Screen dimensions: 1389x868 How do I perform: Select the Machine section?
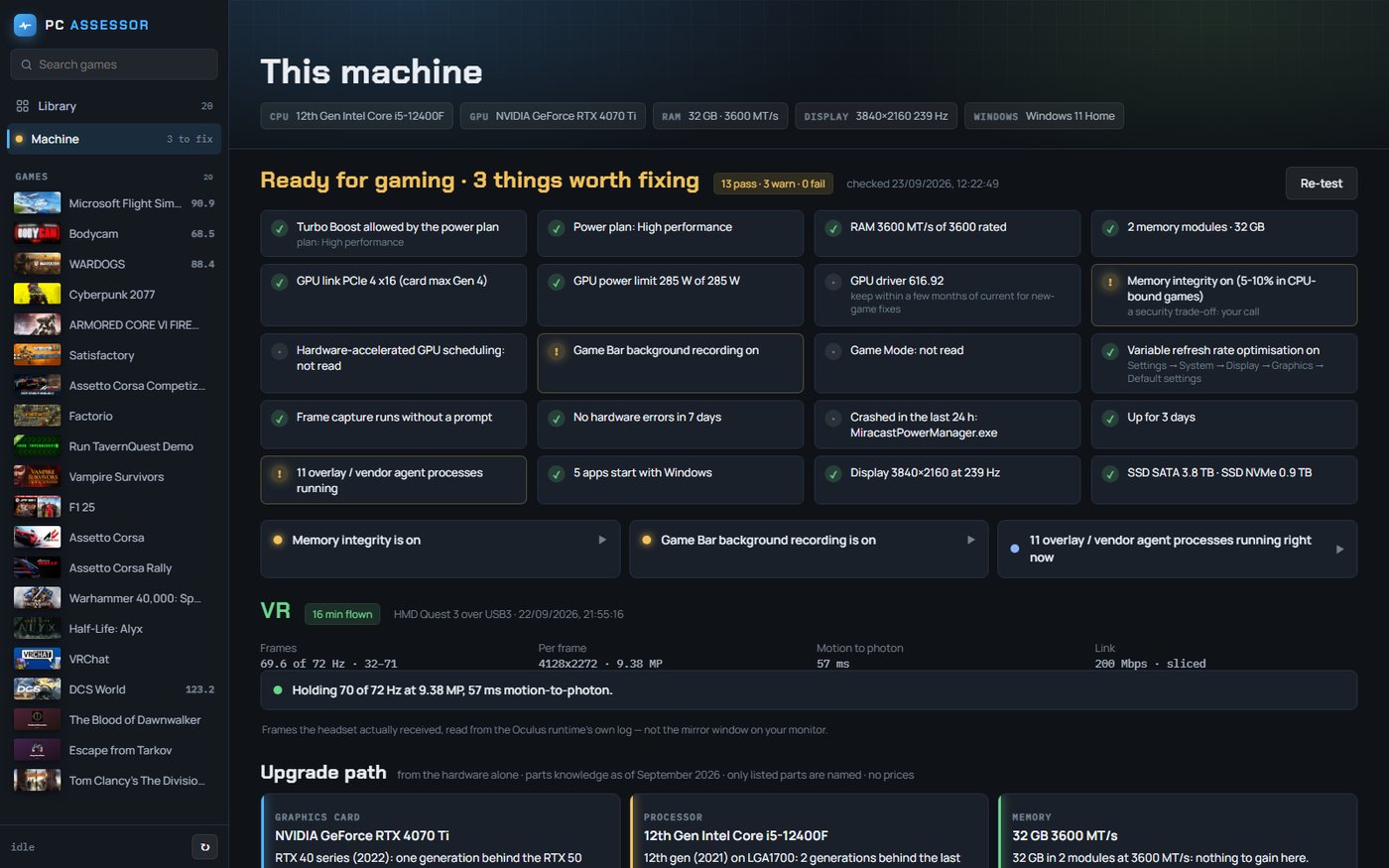(x=114, y=139)
